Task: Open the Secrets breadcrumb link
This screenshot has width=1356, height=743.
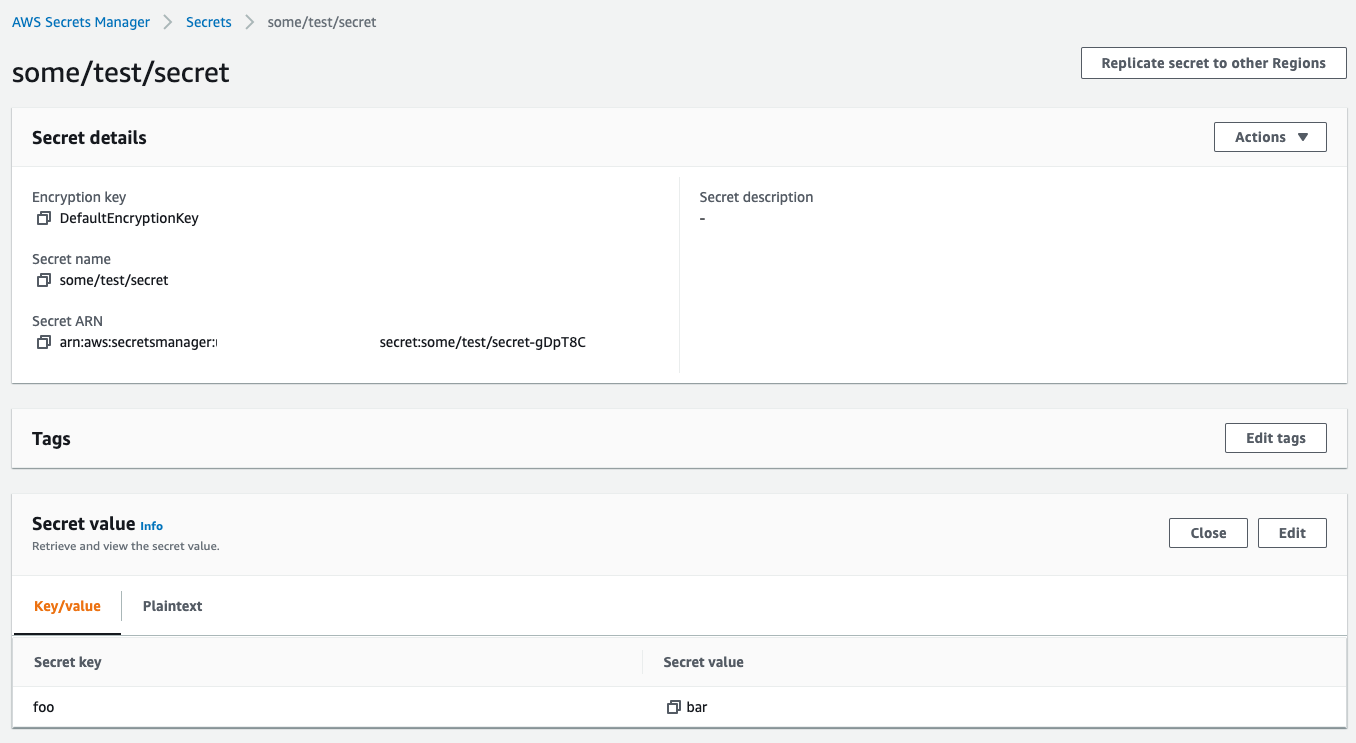Action: [208, 21]
